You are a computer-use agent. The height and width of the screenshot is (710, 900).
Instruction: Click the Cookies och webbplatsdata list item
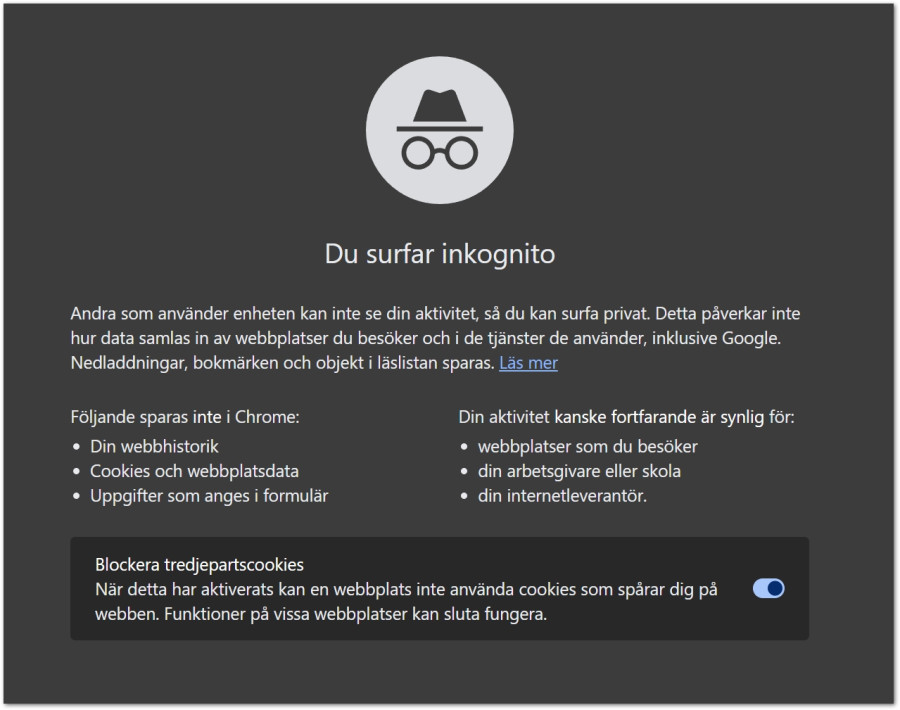pos(194,471)
